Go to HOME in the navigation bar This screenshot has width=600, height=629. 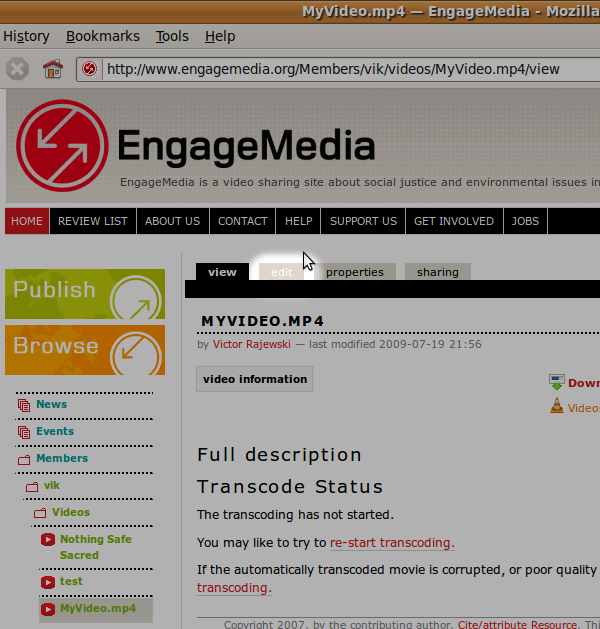tap(27, 221)
